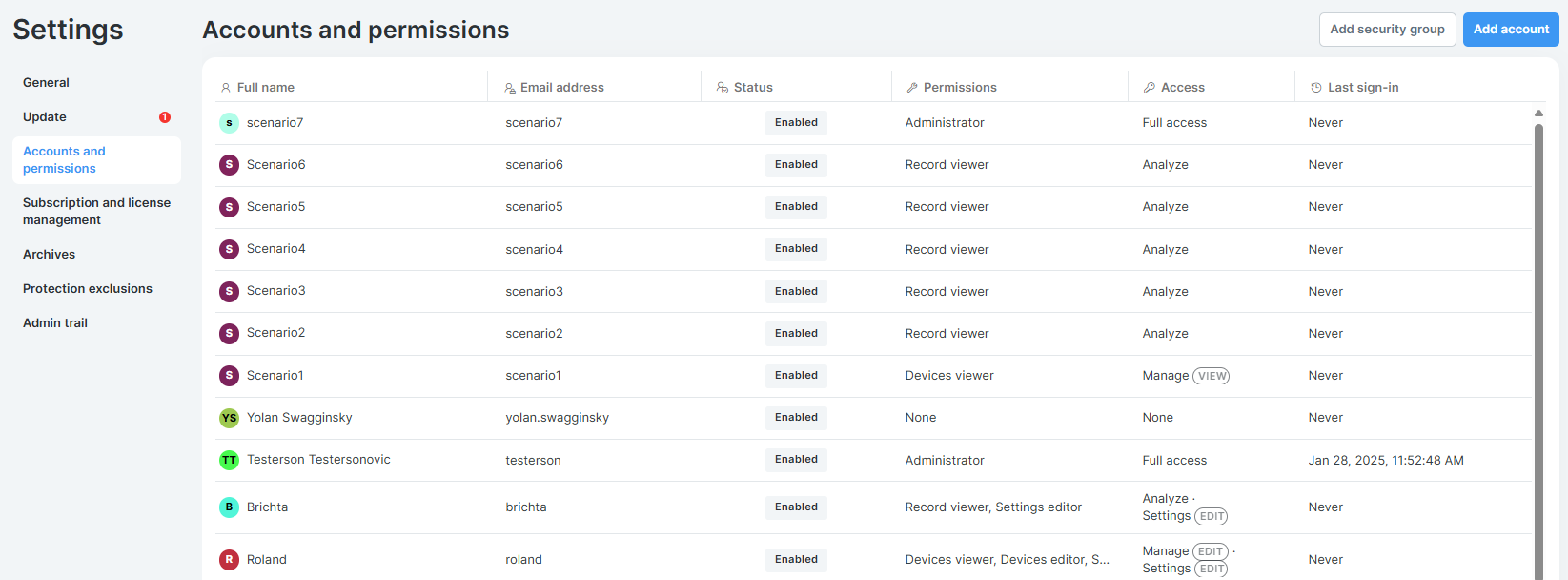The height and width of the screenshot is (580, 1568).
Task: Click the person icon beside Full name
Action: coord(226,88)
